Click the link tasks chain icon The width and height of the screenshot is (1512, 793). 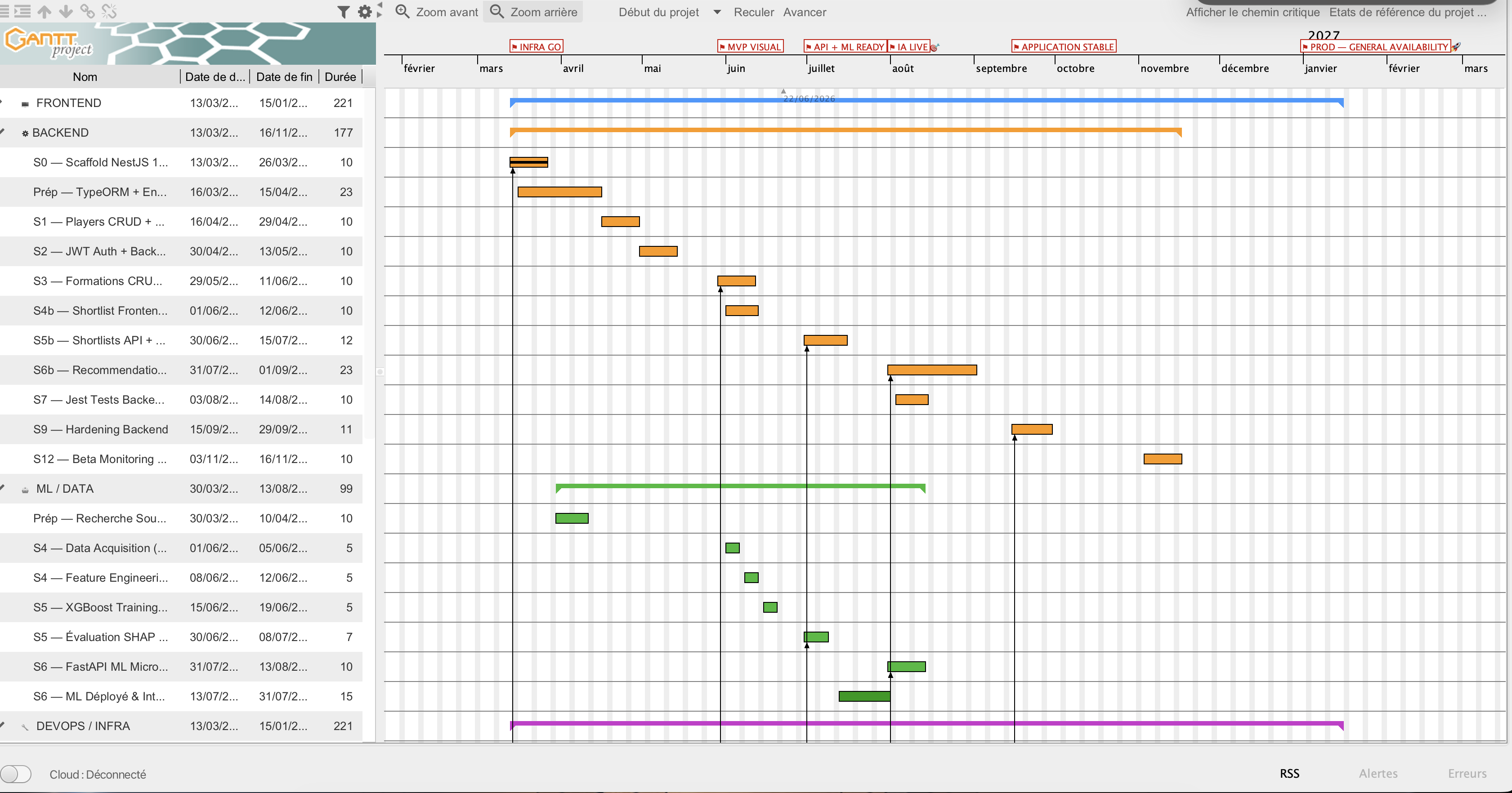click(x=87, y=11)
